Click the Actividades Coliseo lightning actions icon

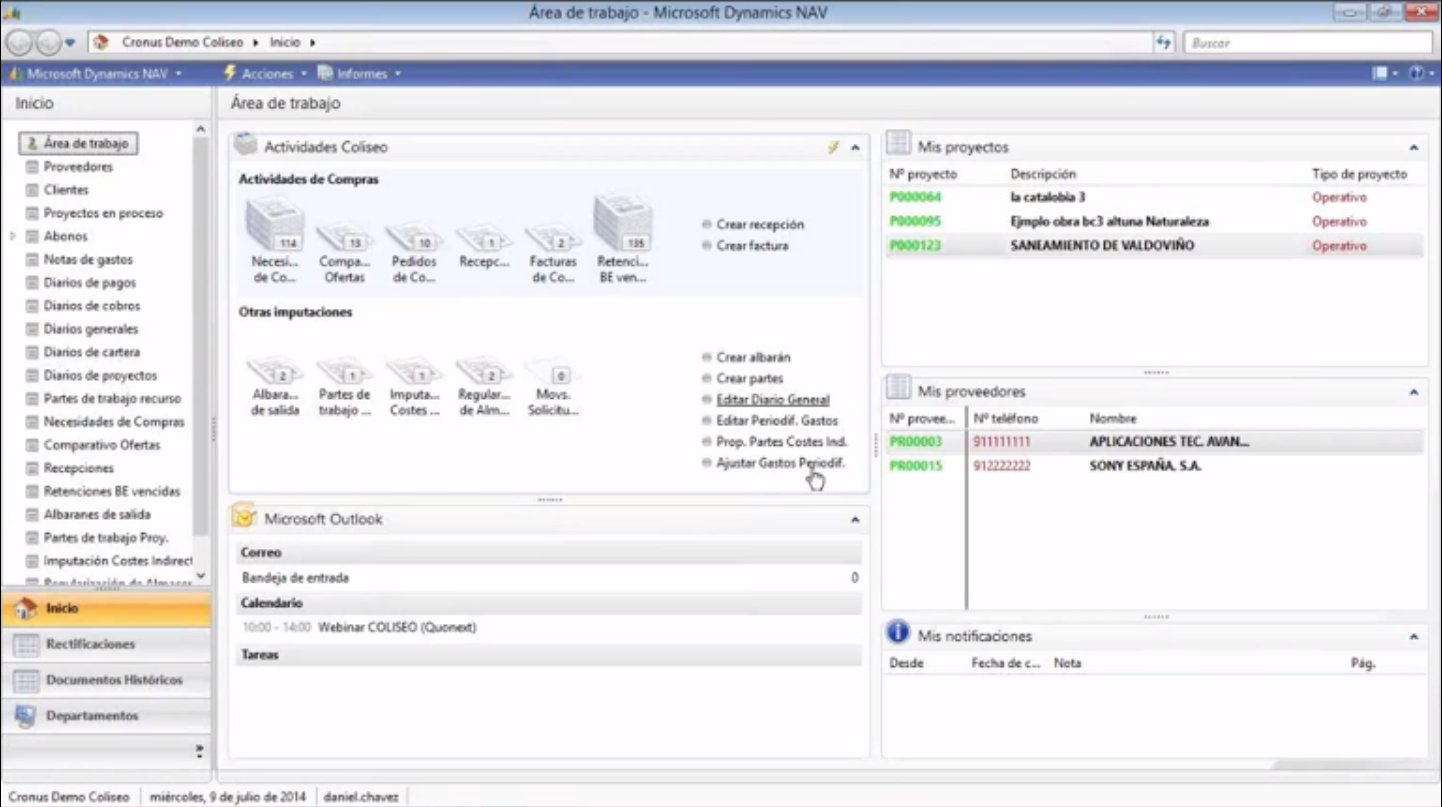[x=833, y=147]
